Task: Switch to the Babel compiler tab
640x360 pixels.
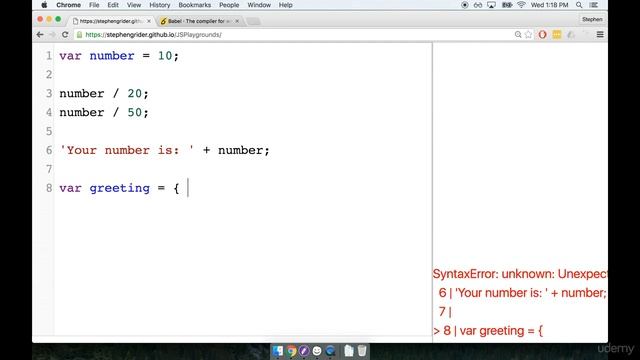Action: pos(199,21)
